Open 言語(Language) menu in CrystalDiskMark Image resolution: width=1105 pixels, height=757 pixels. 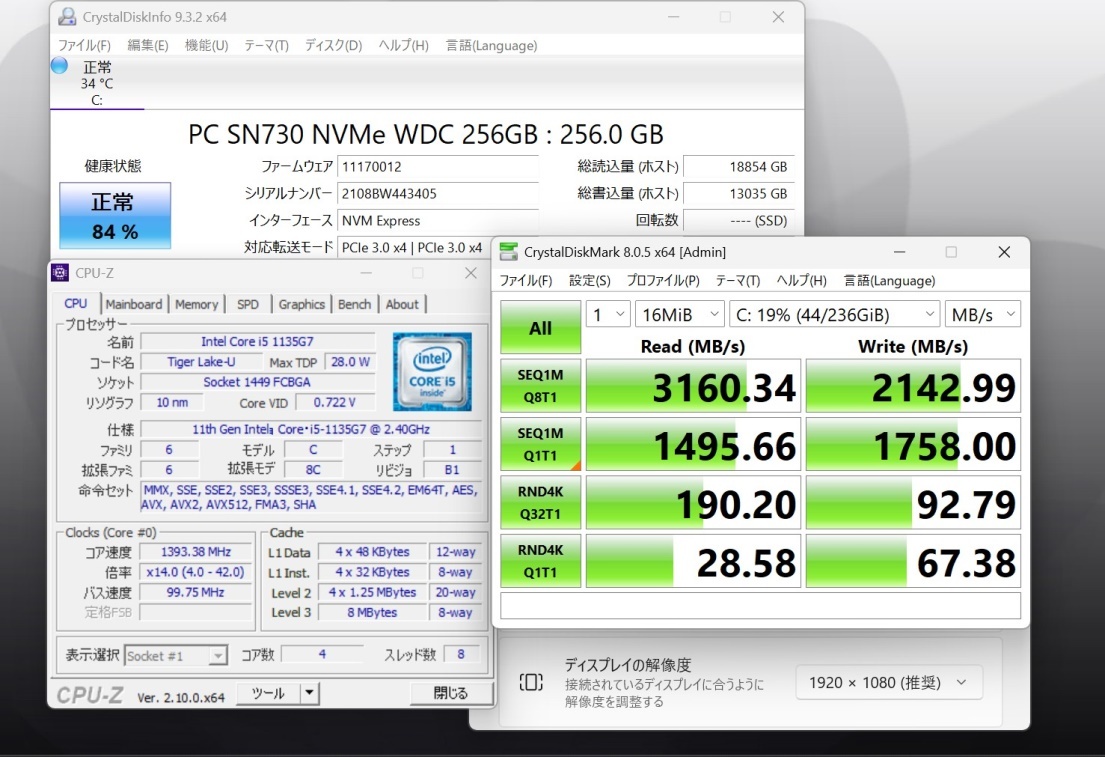pos(889,281)
